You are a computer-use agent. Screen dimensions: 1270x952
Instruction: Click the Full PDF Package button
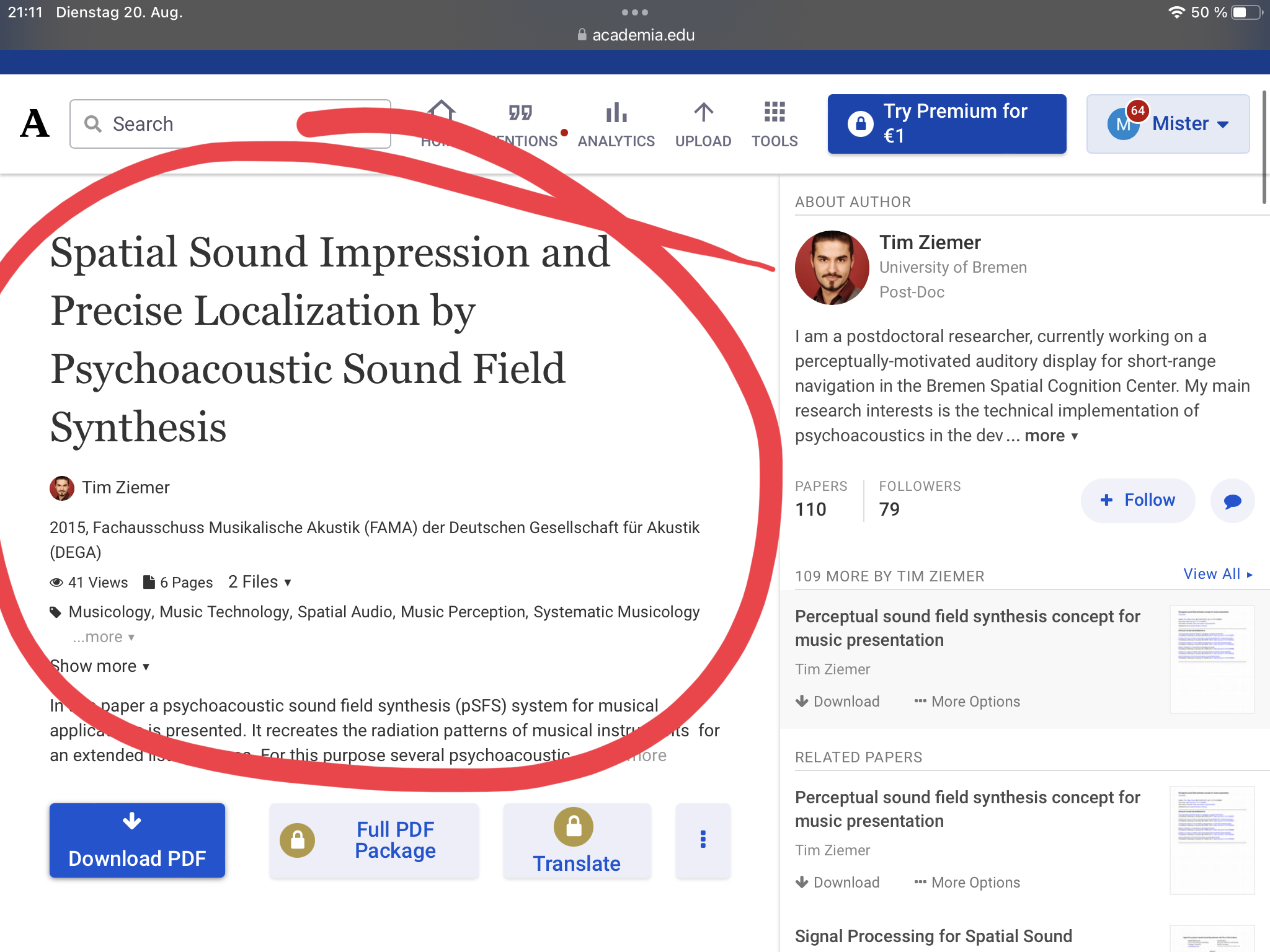374,840
